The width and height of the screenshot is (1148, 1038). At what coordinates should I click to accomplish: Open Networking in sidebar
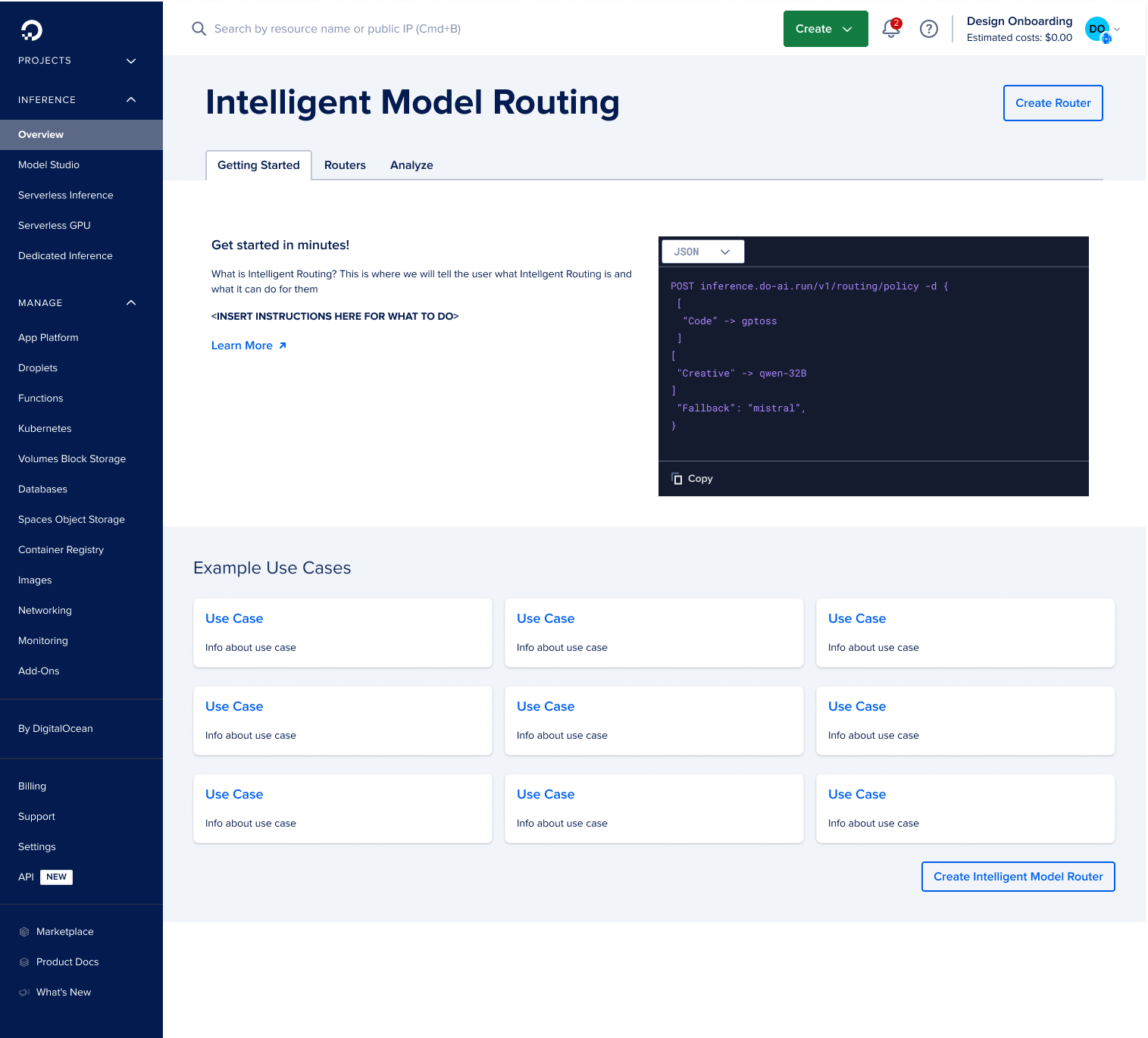point(81,611)
